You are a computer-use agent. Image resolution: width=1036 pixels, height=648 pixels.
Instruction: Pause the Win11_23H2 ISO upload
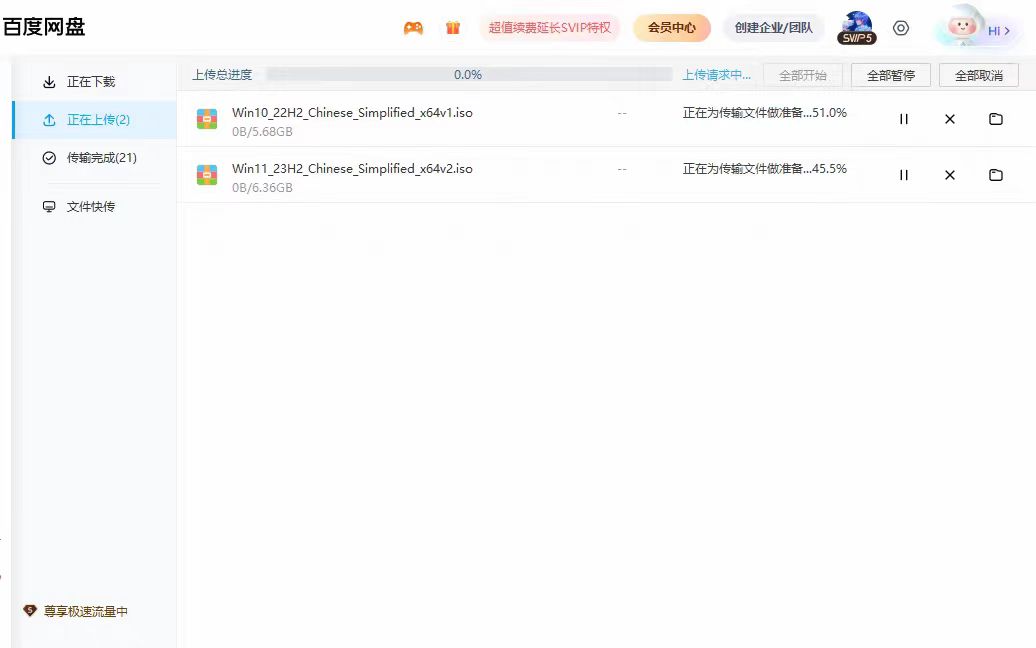903,174
